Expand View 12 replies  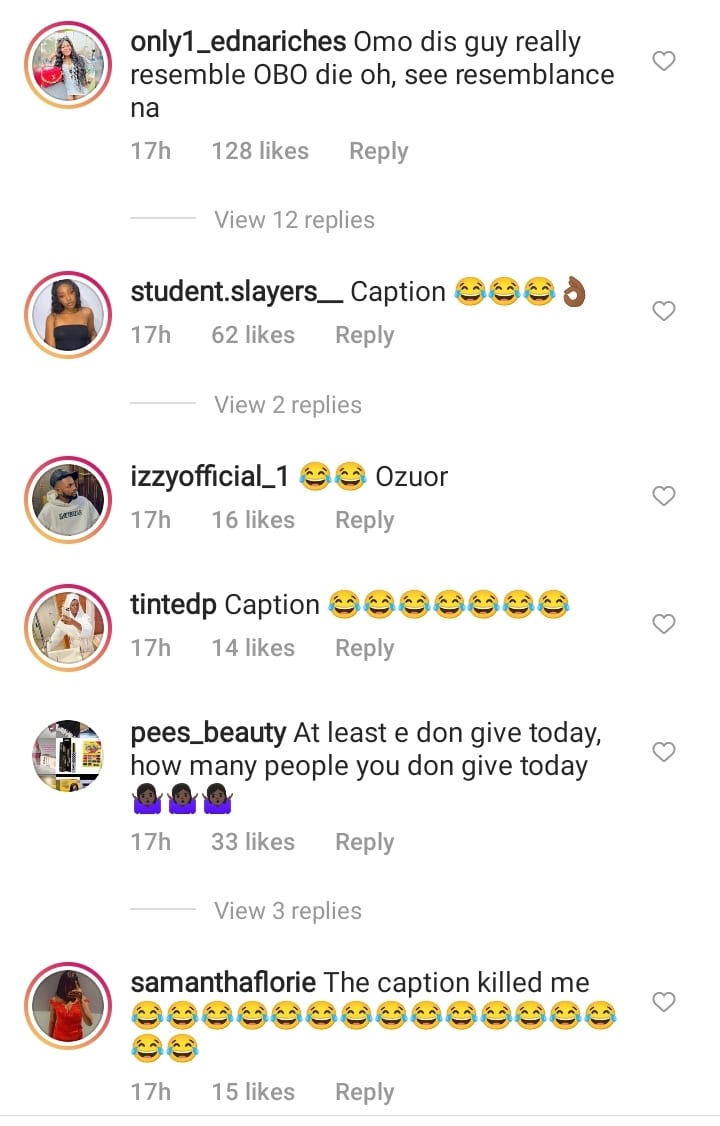pos(294,220)
